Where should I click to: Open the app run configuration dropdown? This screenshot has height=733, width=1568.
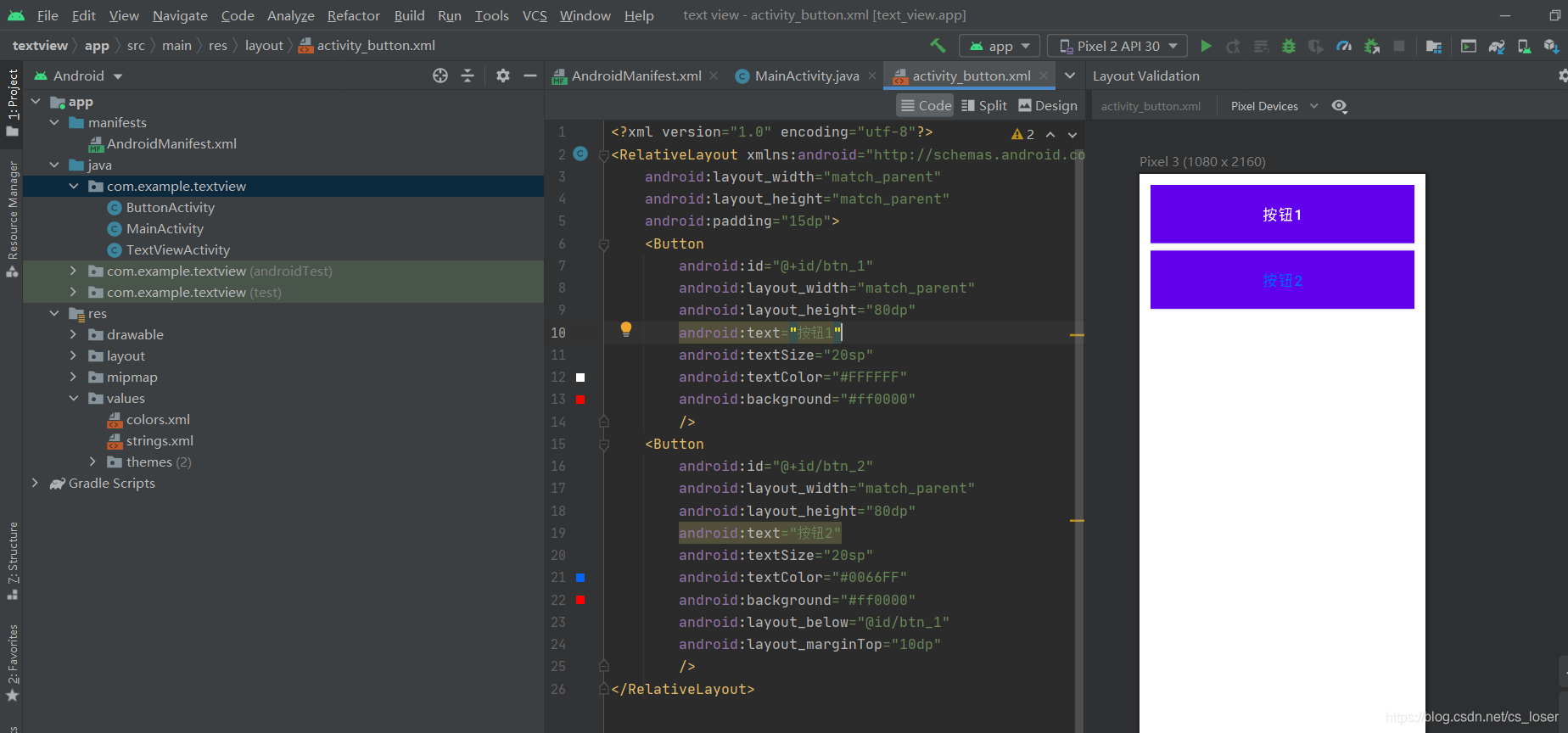pos(999,46)
